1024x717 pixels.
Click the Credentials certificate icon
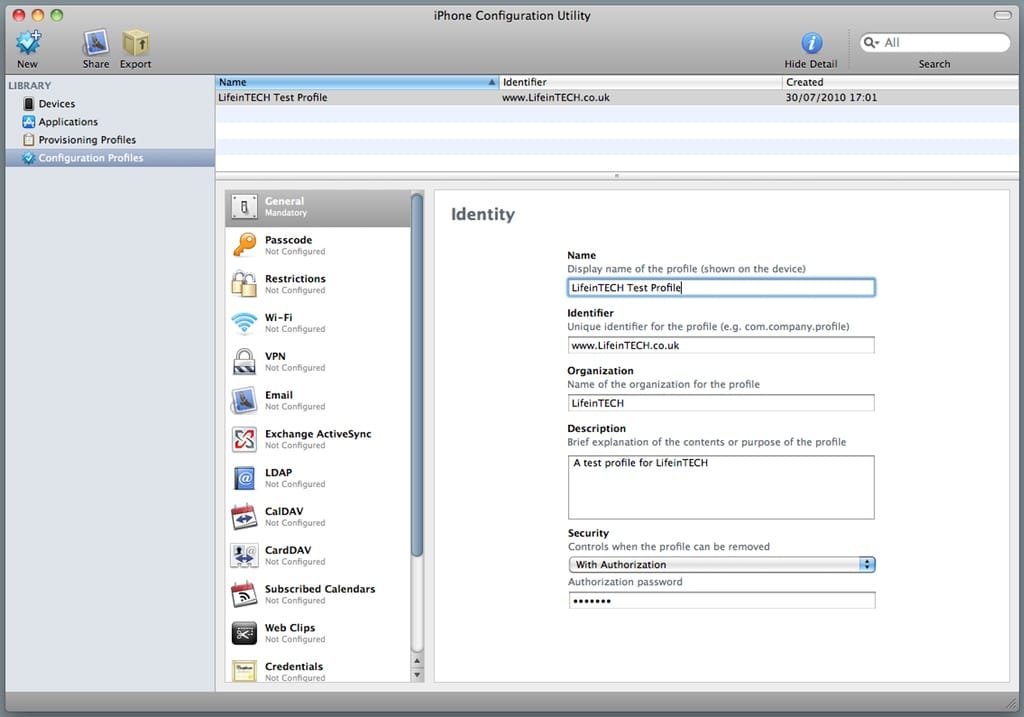click(x=244, y=671)
